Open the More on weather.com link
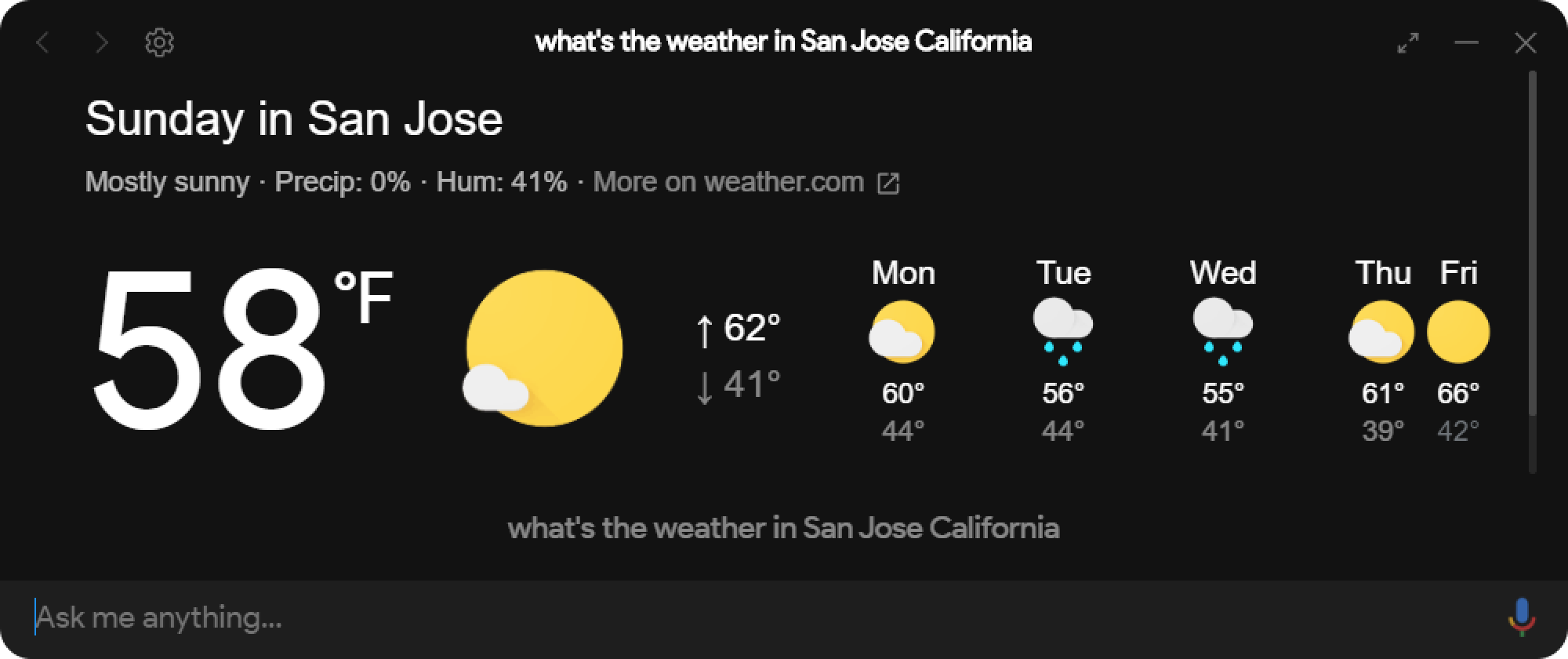Screen dimensions: 1568x659 (x=728, y=182)
